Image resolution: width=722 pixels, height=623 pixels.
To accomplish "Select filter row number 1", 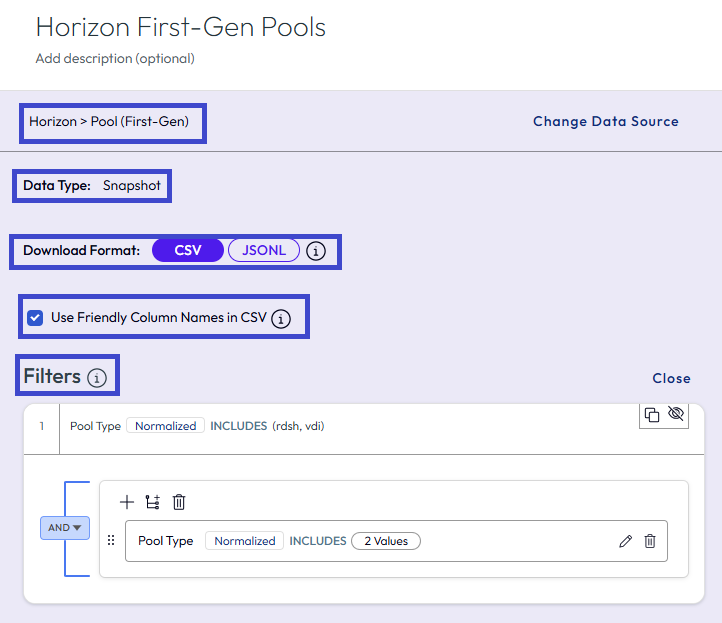I will (x=41, y=426).
